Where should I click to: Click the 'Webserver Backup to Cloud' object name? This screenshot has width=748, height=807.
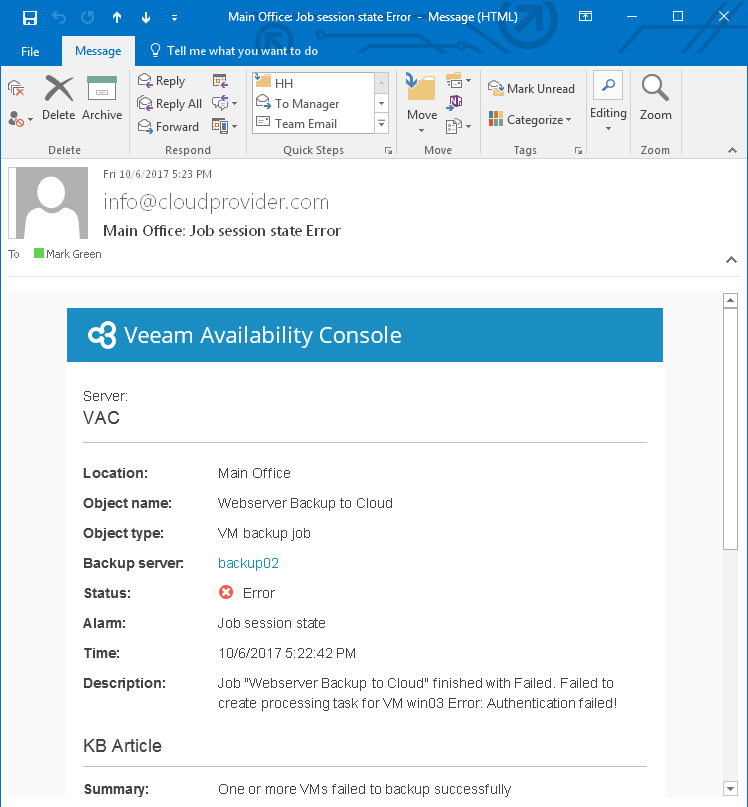pos(305,503)
